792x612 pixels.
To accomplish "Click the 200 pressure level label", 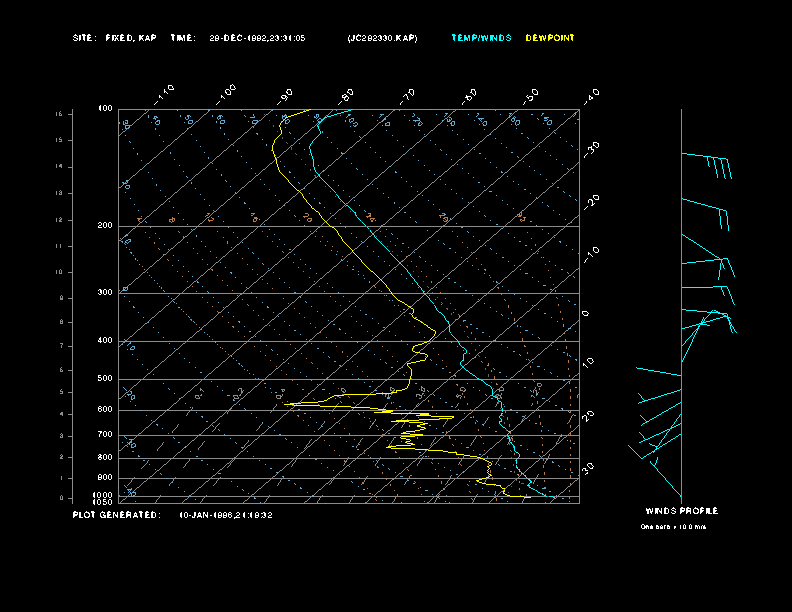I will coord(105,226).
